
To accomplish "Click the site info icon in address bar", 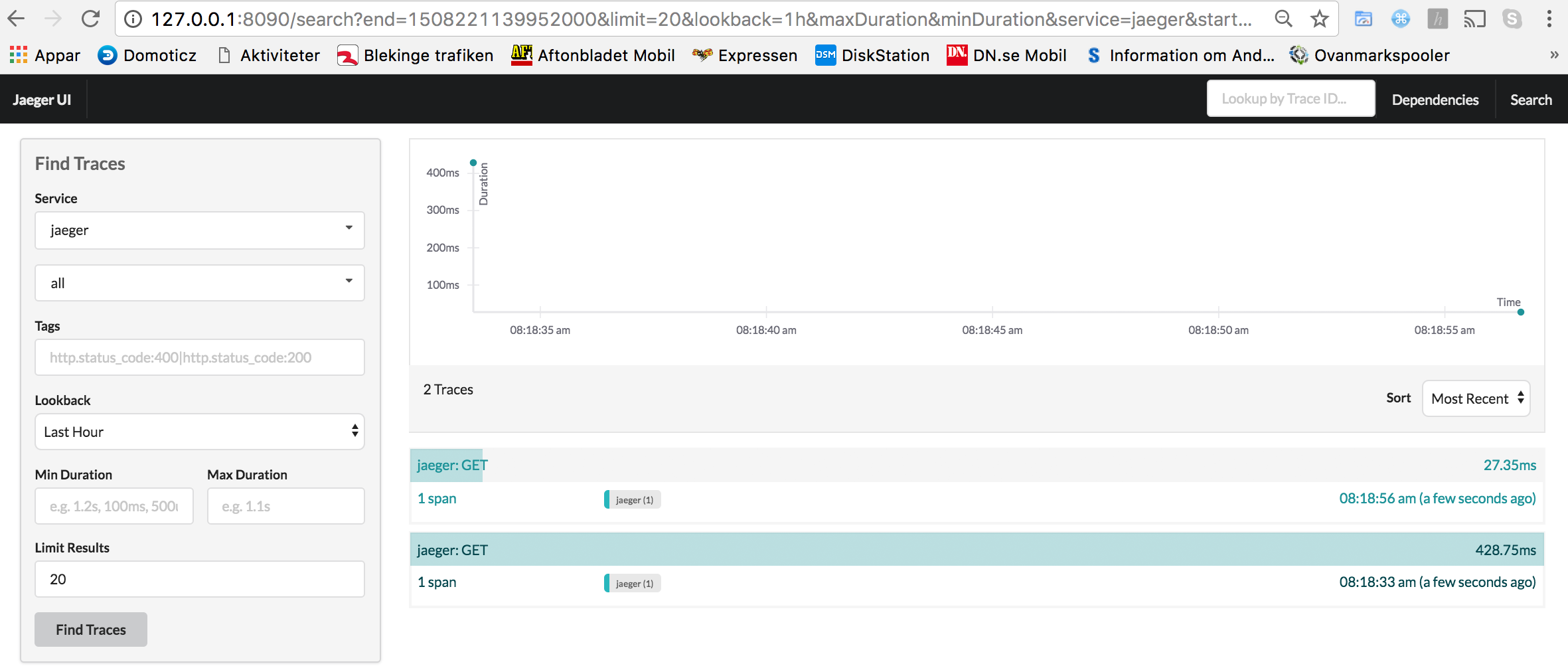I will 133,19.
